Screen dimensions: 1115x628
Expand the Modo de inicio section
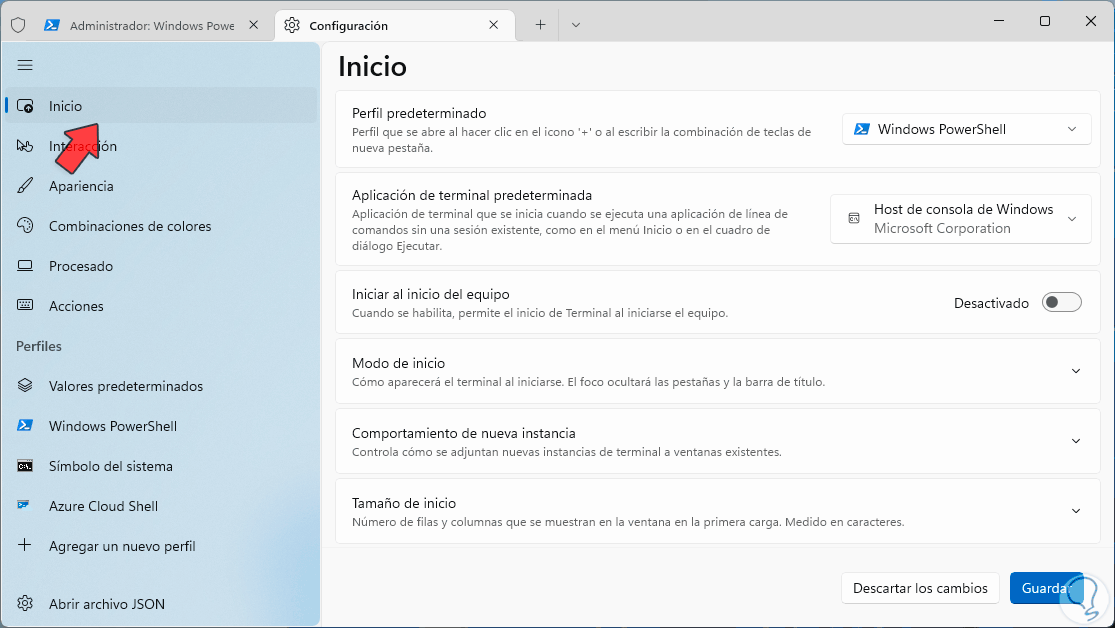point(1076,371)
